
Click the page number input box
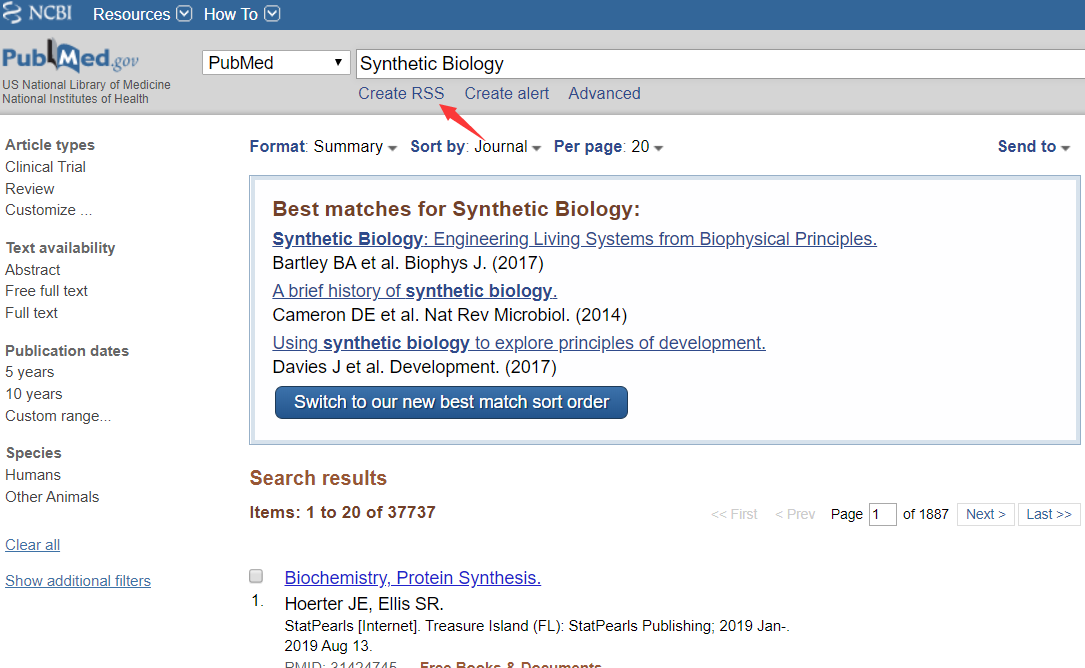883,514
